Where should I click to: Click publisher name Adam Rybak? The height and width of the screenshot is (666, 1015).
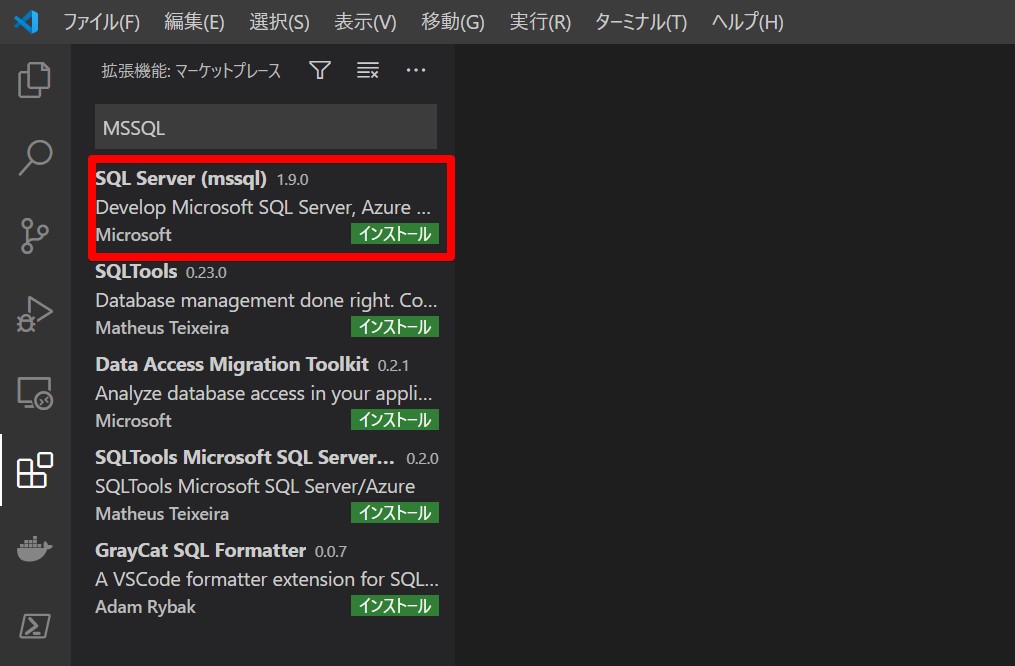(x=145, y=607)
